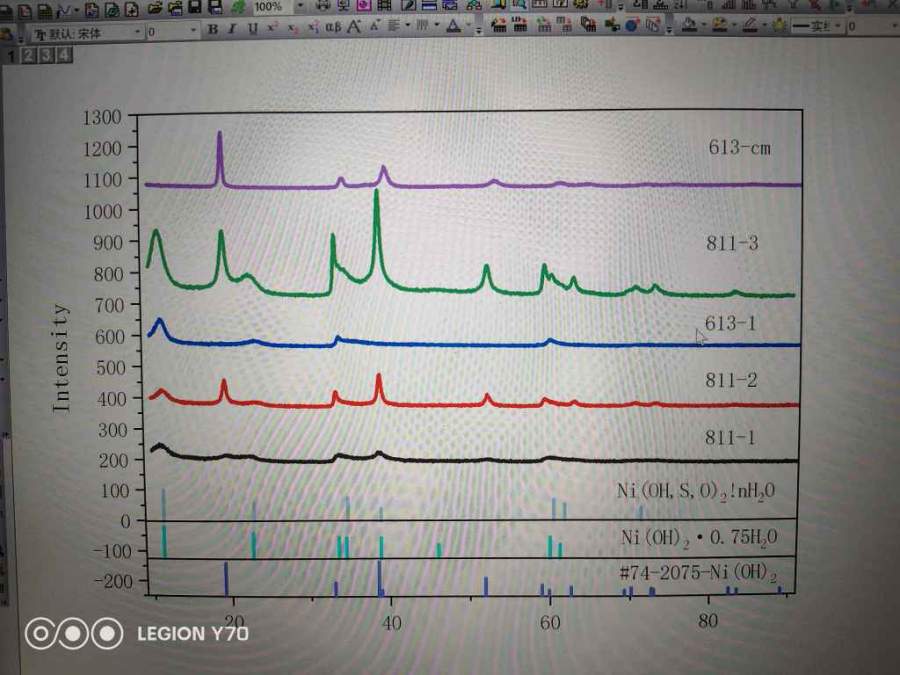Select graph layer 4 icon
The image size is (900, 675).
coord(64,55)
